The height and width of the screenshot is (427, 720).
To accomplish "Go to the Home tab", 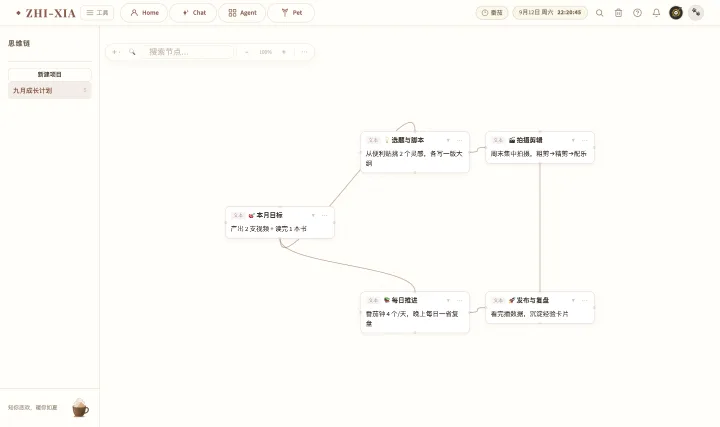I will [144, 13].
